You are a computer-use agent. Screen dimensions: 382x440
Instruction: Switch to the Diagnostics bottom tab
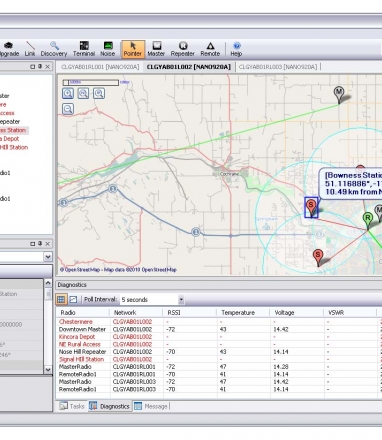pyautogui.click(x=110, y=406)
